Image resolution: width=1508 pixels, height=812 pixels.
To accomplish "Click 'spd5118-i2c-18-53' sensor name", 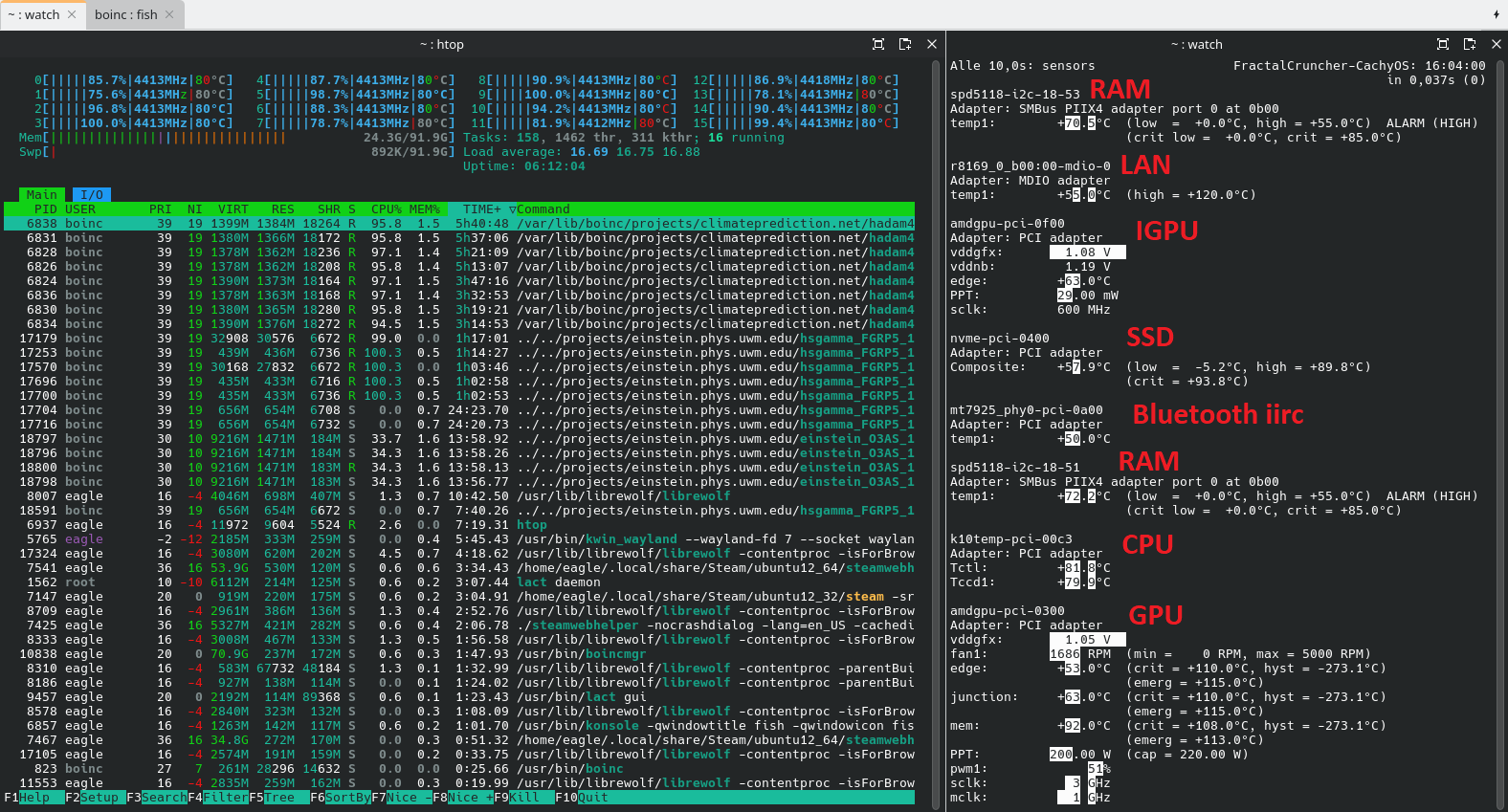I will [1015, 95].
